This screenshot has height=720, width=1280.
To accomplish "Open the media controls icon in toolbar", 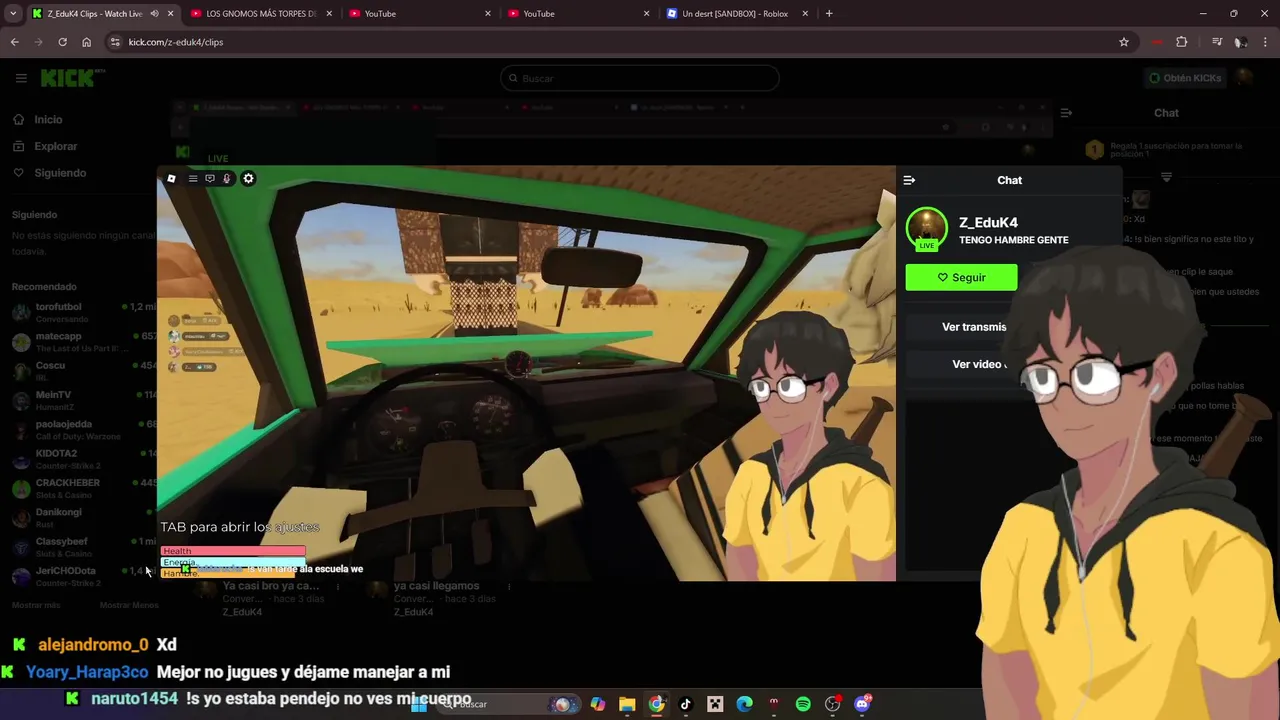I will tap(1216, 42).
